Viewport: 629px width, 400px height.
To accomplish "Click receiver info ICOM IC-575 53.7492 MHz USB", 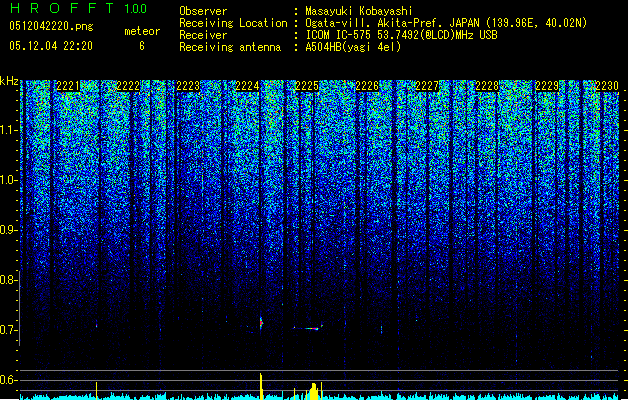I will pyautogui.click(x=401, y=35).
